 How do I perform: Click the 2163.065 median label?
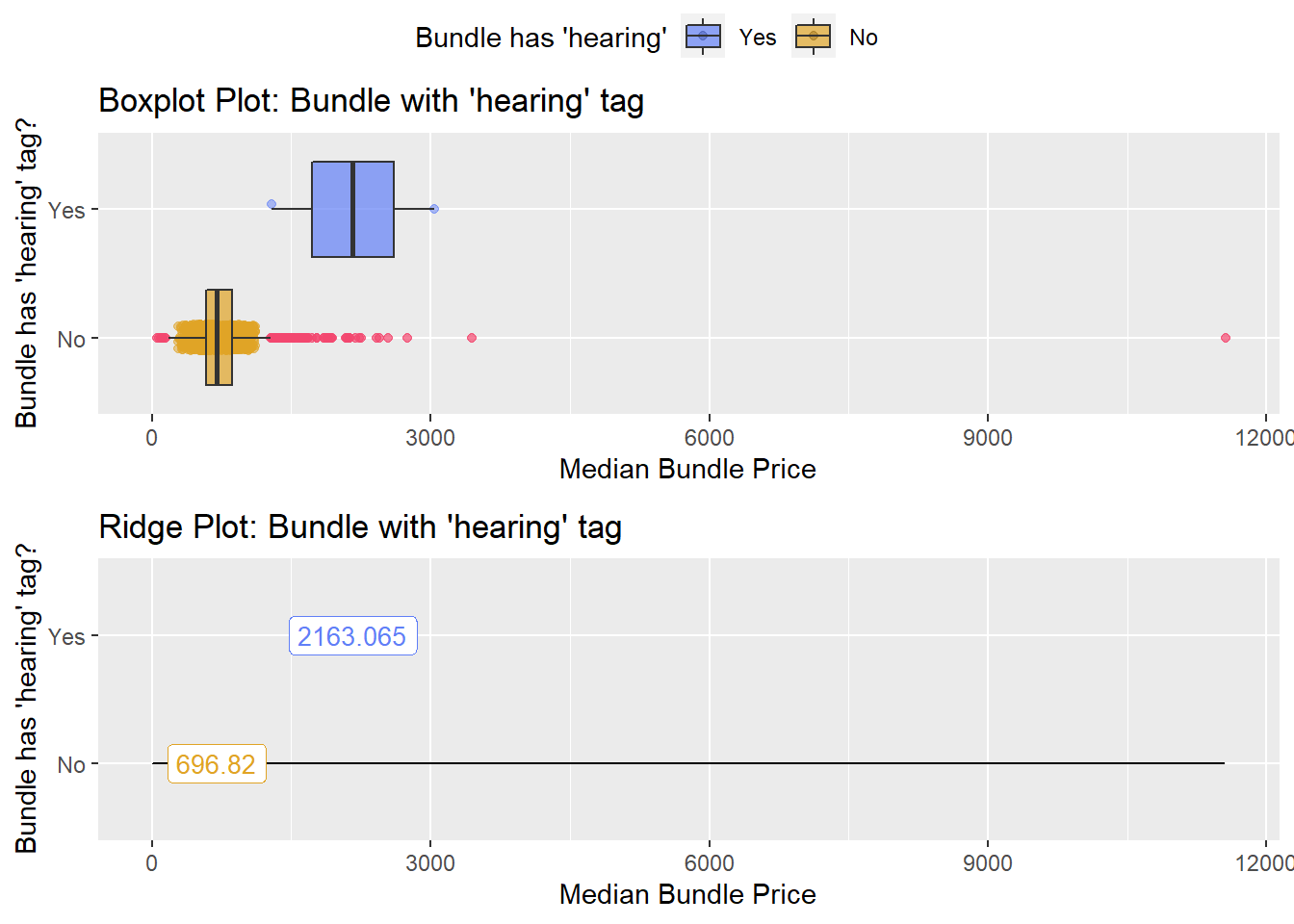[353, 636]
